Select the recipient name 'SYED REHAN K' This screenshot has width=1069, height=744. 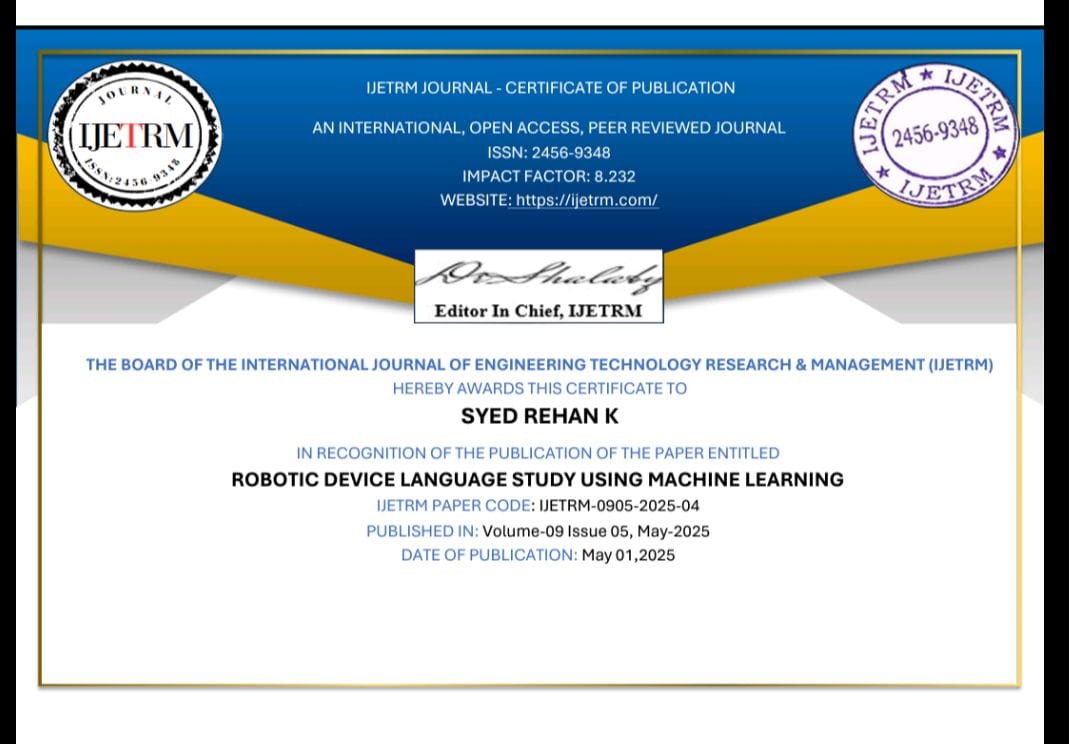[540, 417]
